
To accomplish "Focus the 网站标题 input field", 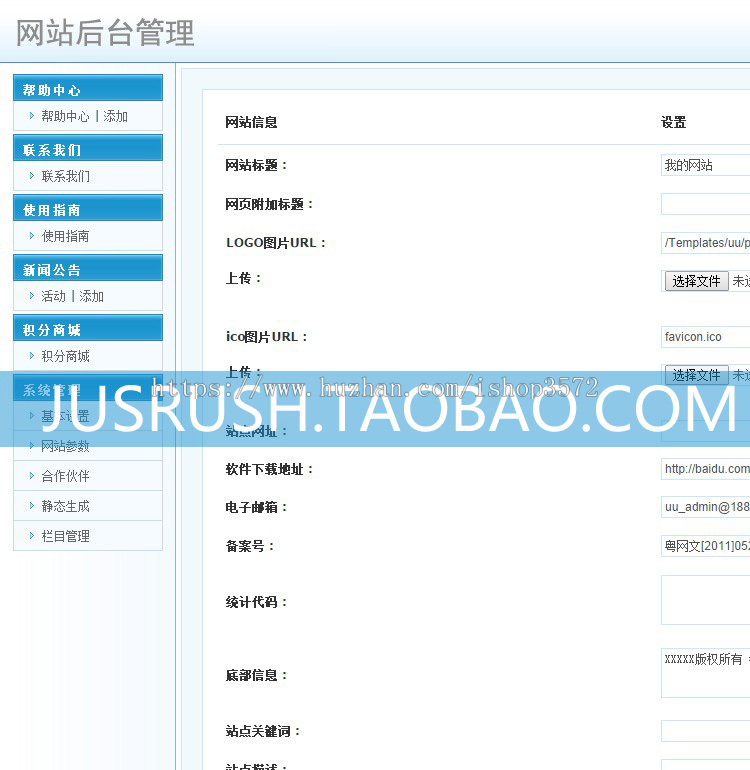I will 705,165.
